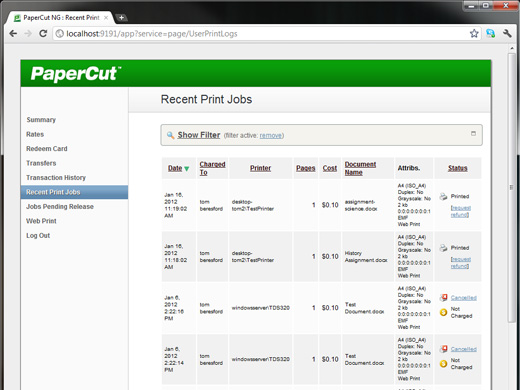Click cancelled icon for 2:22:16 PM job
This screenshot has height=390, width=520.
pyautogui.click(x=443, y=298)
